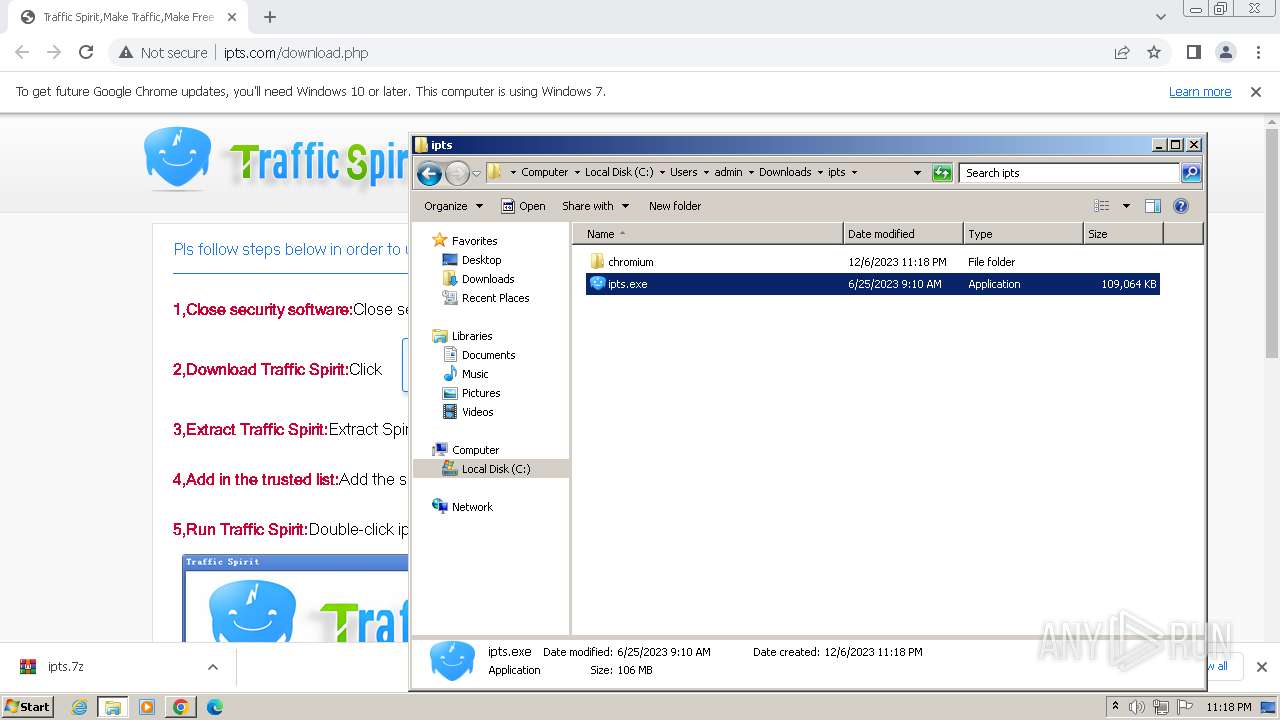Click the Open toolbar button
Viewport: 1280px width, 720px height.
(x=523, y=206)
